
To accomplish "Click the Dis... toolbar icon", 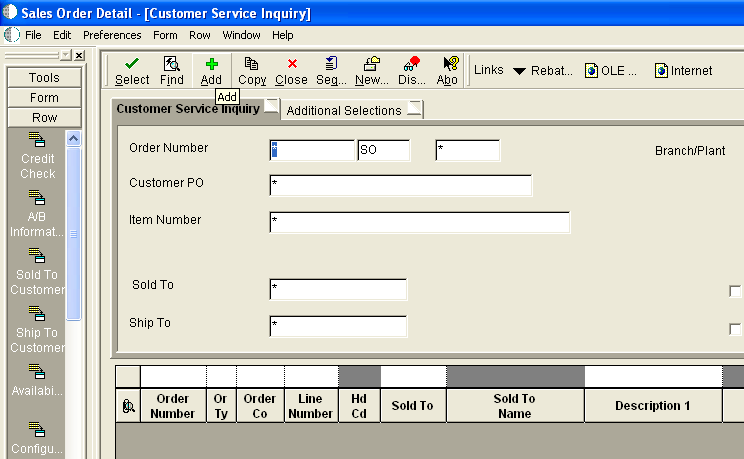I will [411, 64].
